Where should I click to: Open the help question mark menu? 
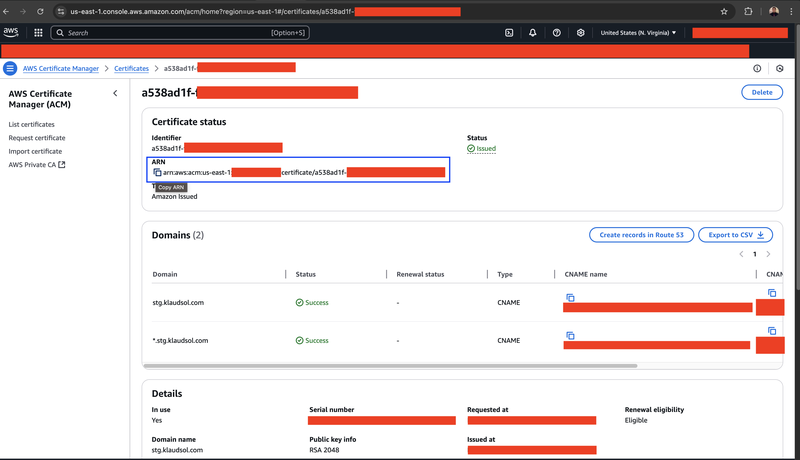point(557,33)
